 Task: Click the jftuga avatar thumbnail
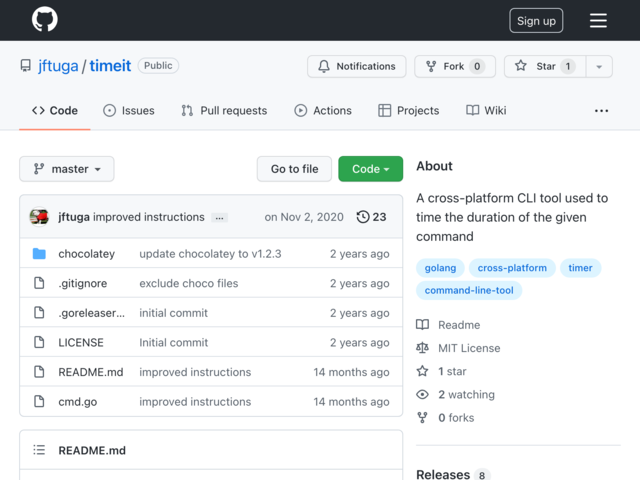39,217
